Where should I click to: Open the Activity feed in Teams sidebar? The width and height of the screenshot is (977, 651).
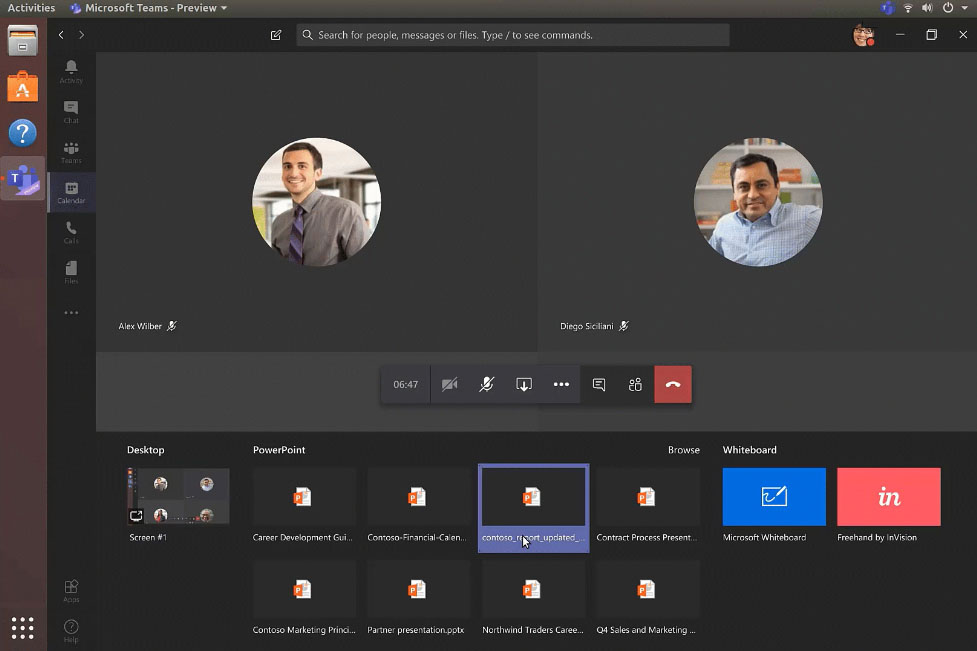pyautogui.click(x=71, y=71)
